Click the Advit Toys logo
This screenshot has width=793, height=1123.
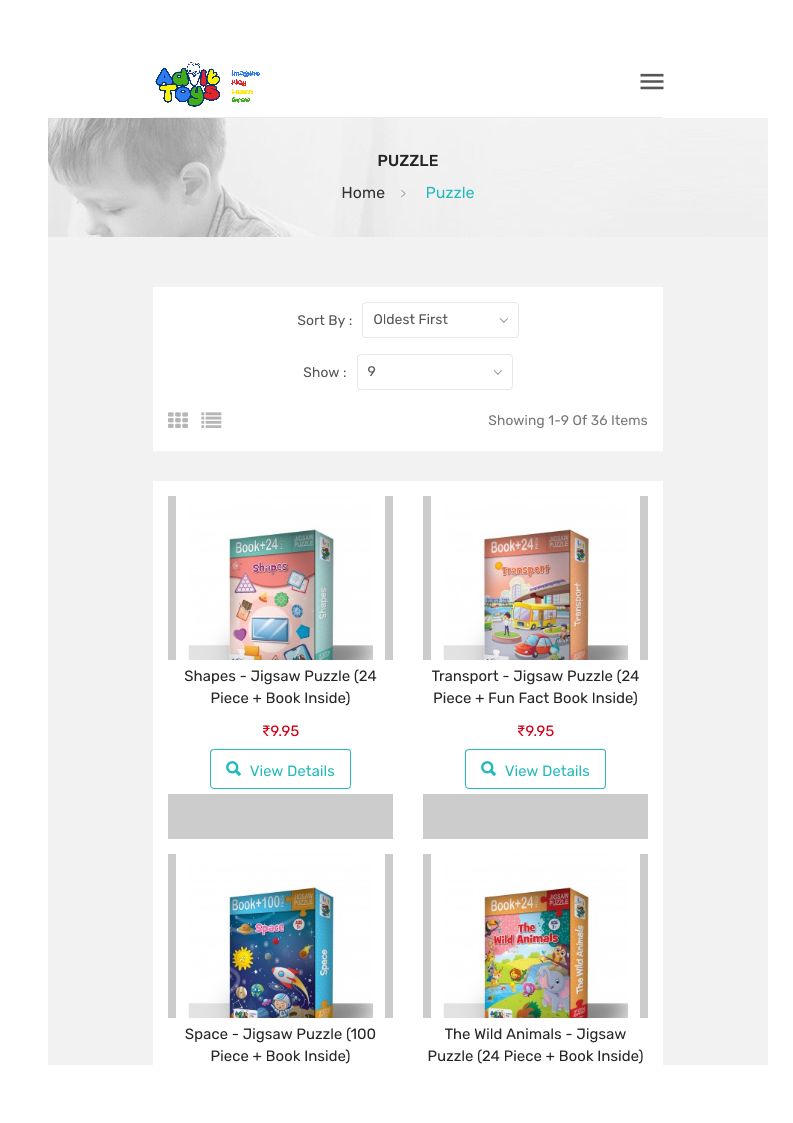point(207,84)
